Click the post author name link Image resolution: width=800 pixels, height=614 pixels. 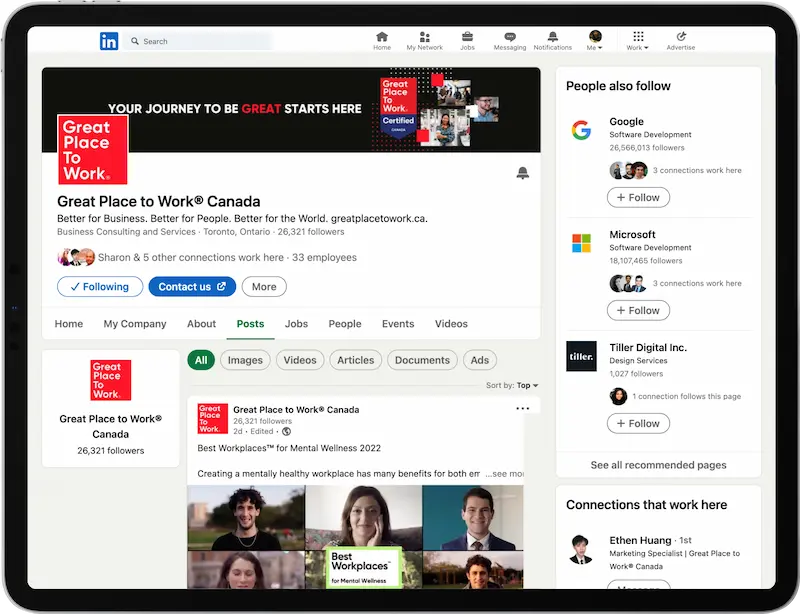click(x=296, y=409)
